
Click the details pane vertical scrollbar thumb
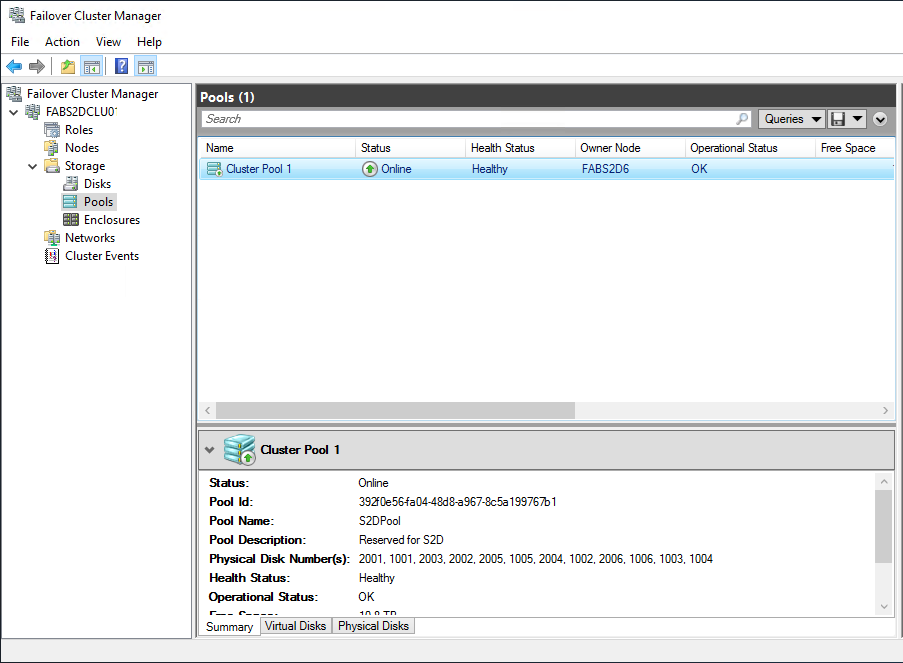[x=883, y=526]
